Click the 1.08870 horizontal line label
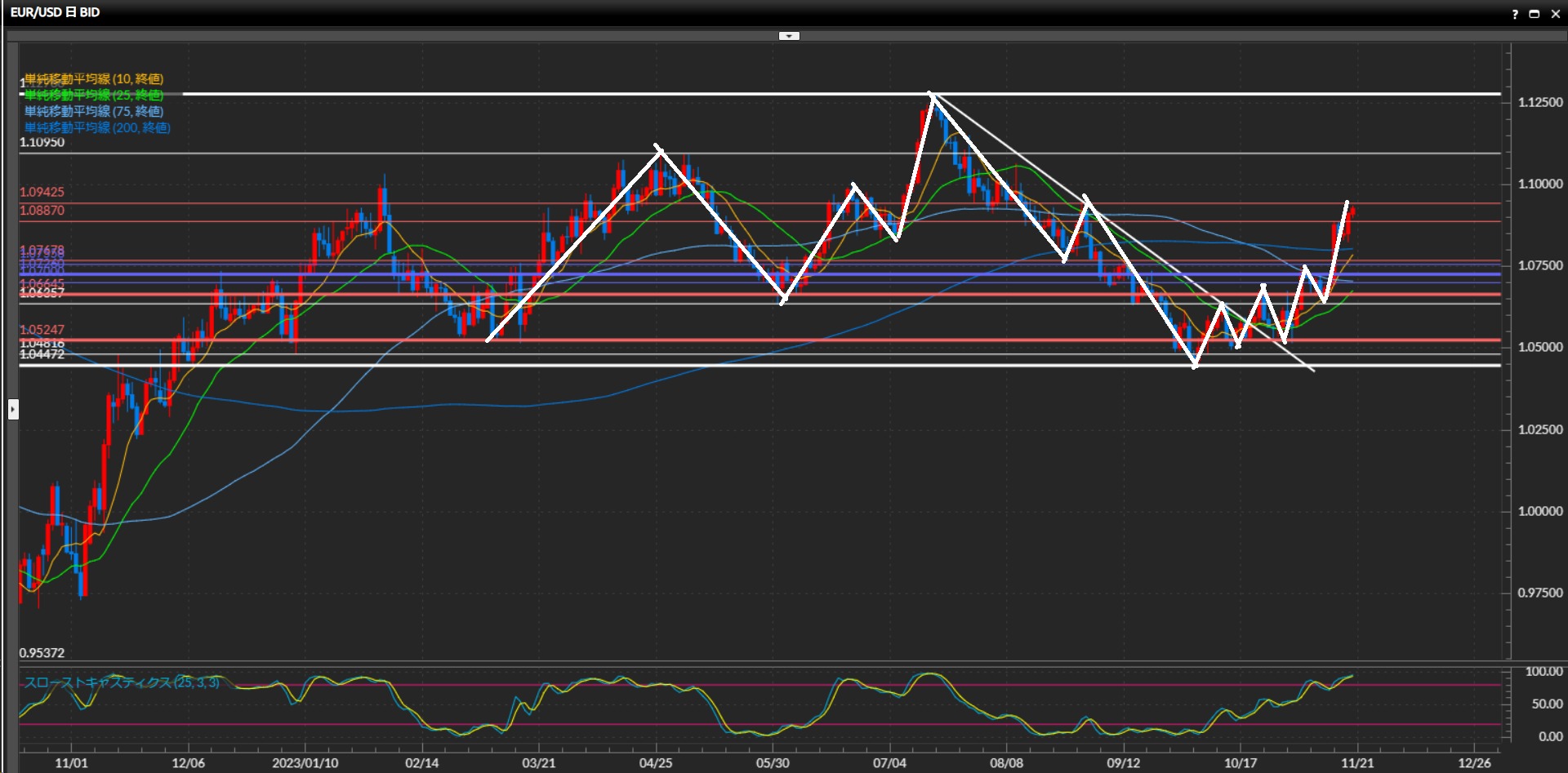The image size is (1568, 773). coord(42,211)
